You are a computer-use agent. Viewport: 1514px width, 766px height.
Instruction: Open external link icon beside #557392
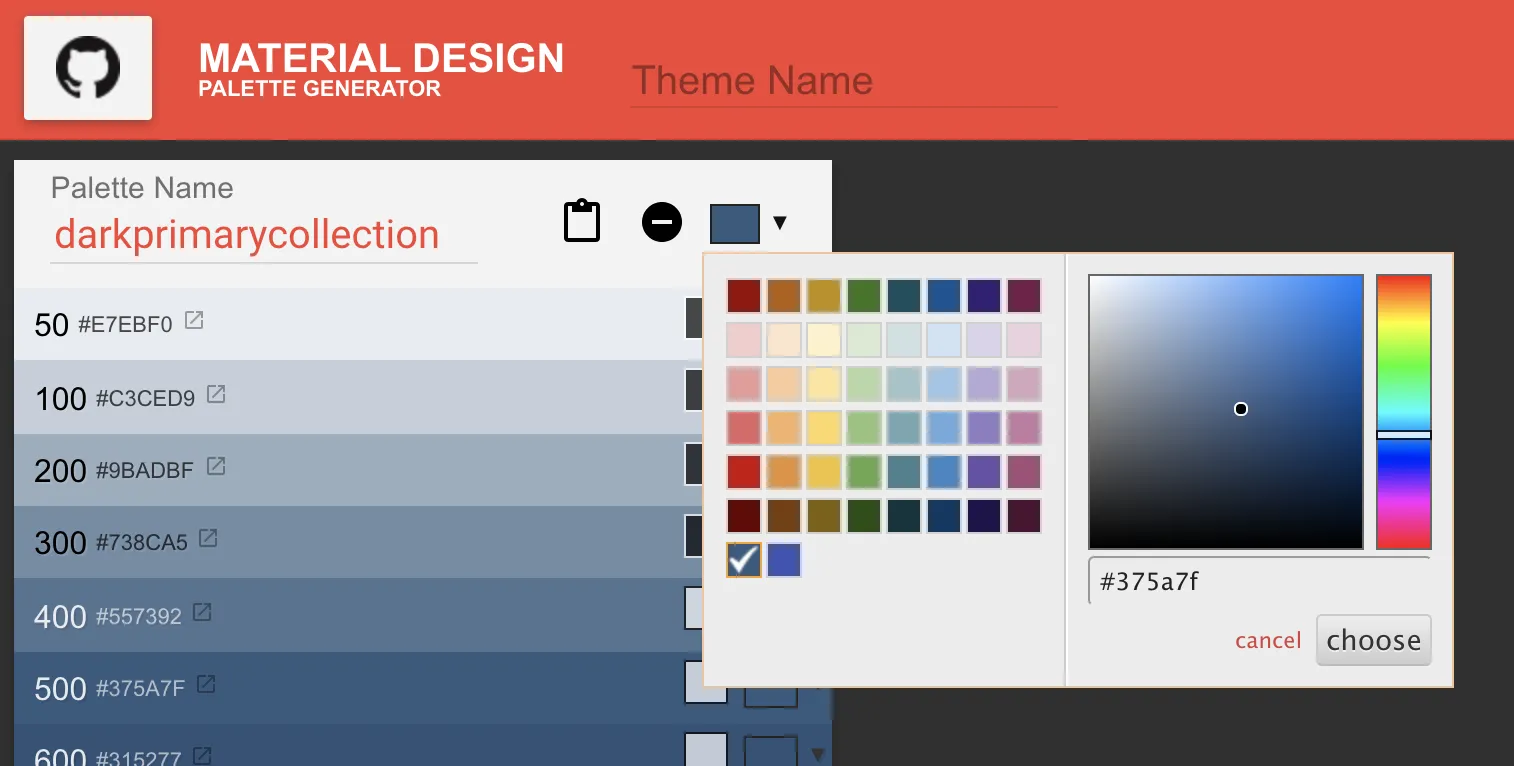click(x=202, y=611)
